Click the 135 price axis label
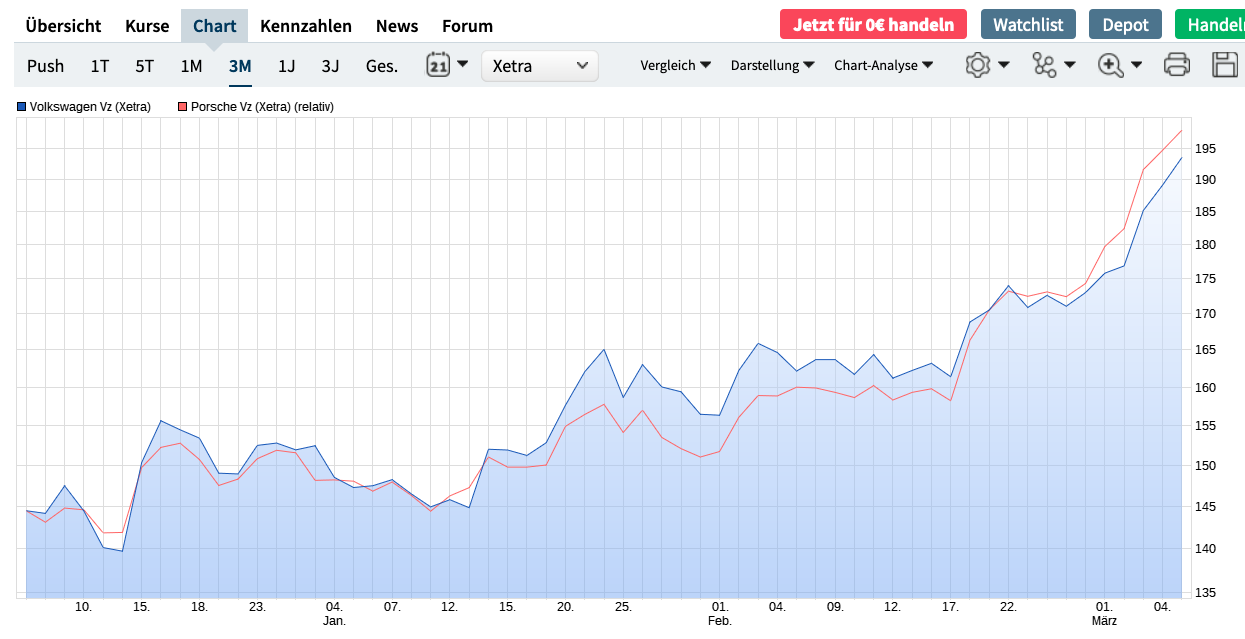Viewport: 1245px width, 639px height. (1204, 593)
